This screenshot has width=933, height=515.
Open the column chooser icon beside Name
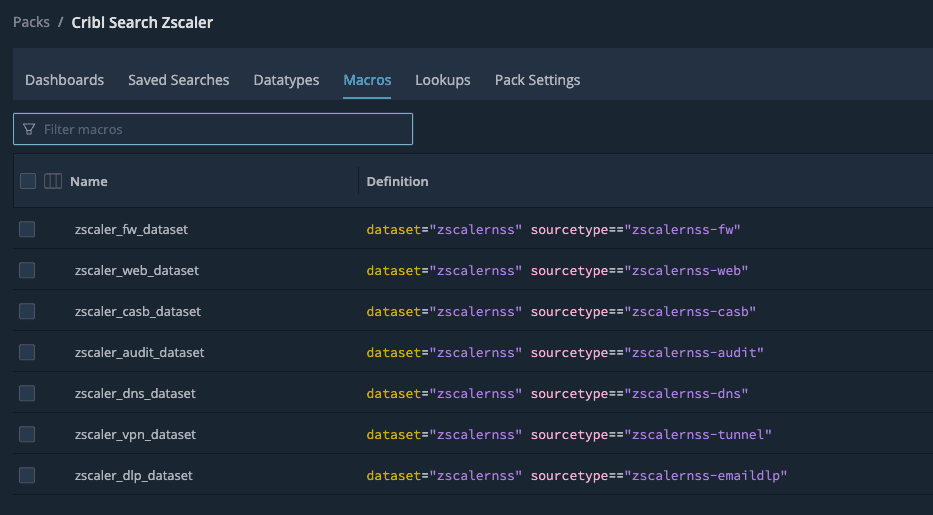point(53,181)
